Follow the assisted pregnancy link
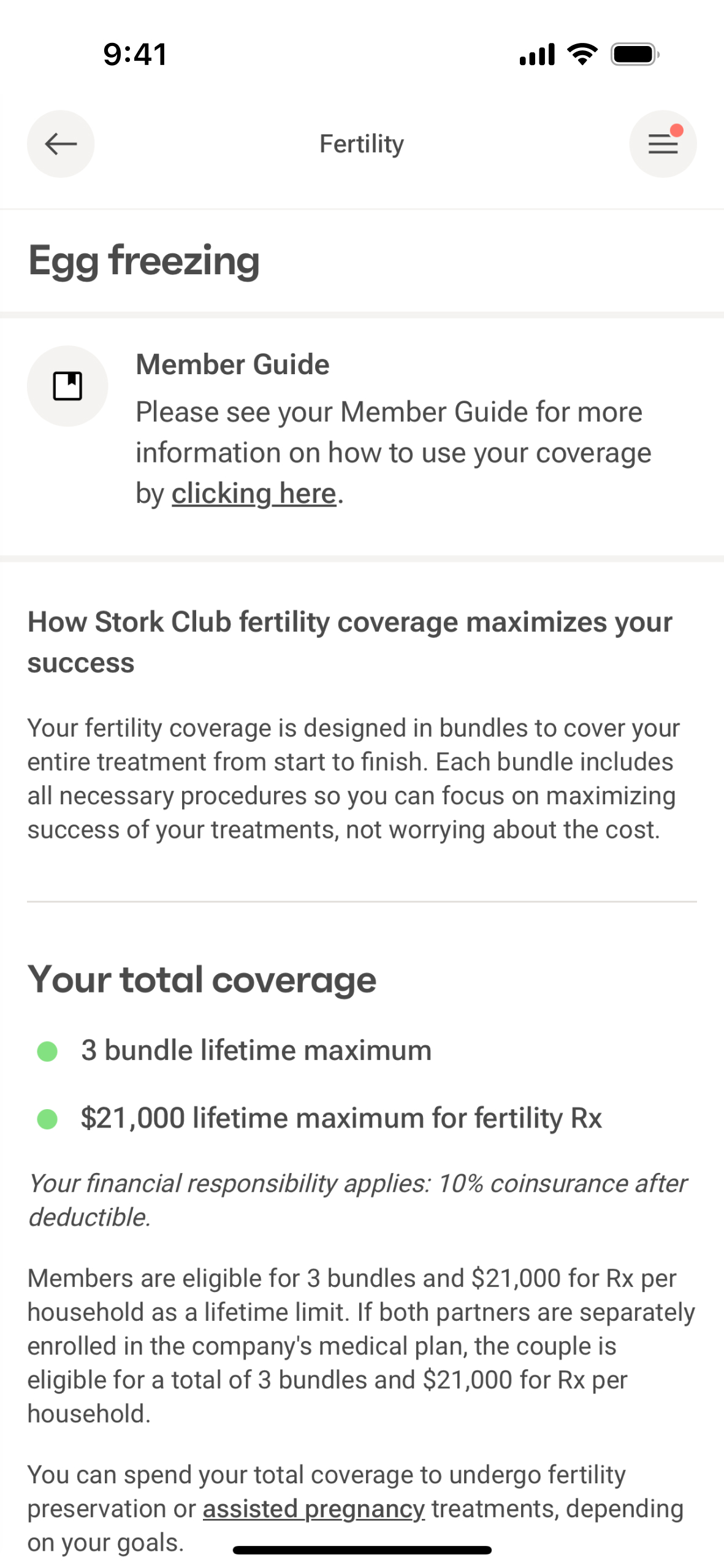The image size is (724, 1568). coord(313,1508)
